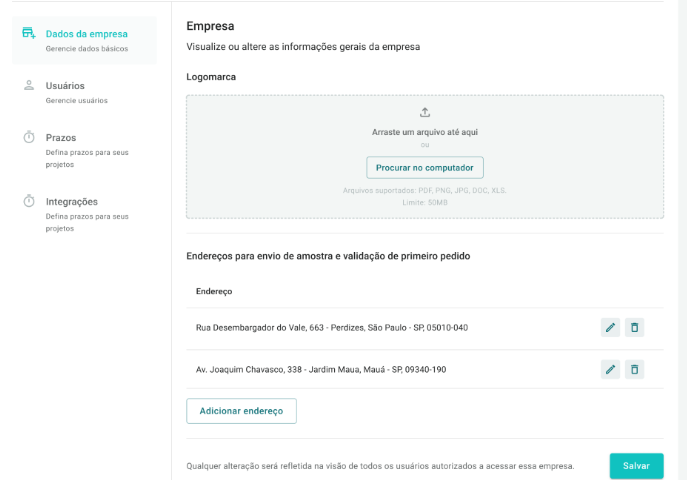Click the Qualquer alteração será refletida notice
This screenshot has width=687, height=480.
point(380,466)
